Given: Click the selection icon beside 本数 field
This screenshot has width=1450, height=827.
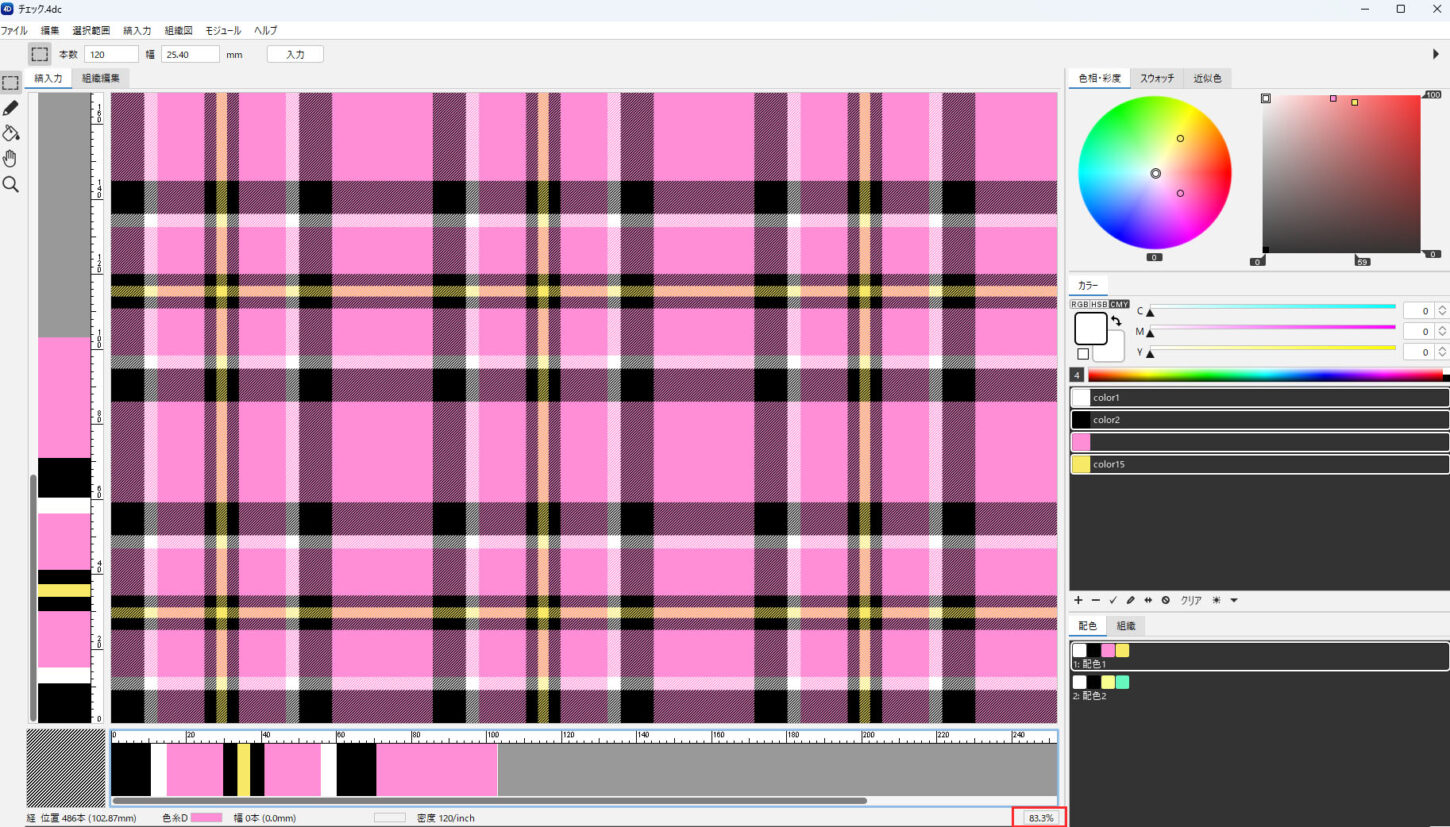Looking at the screenshot, I should click(39, 54).
